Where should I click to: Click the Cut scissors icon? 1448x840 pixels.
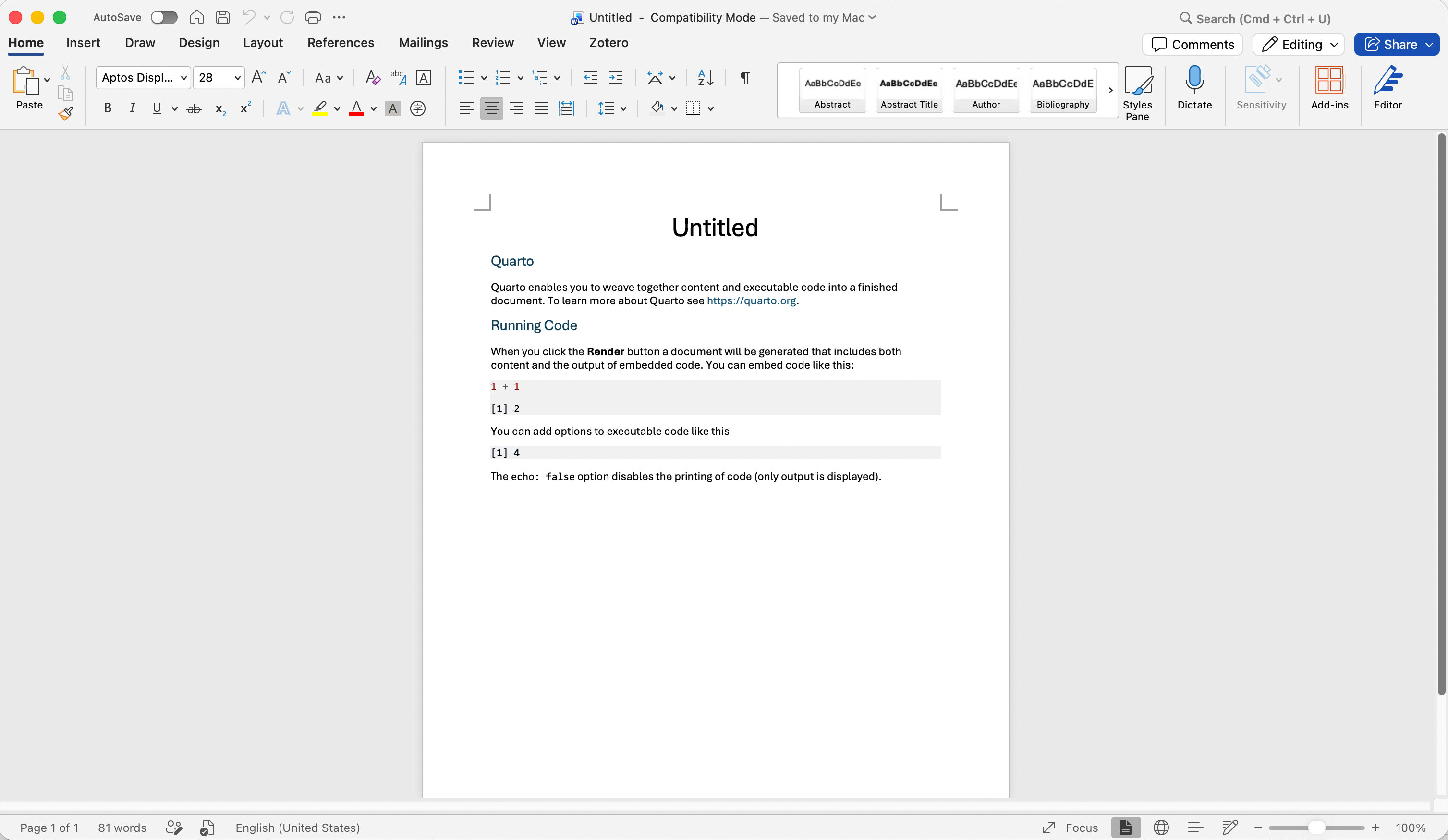(x=65, y=73)
